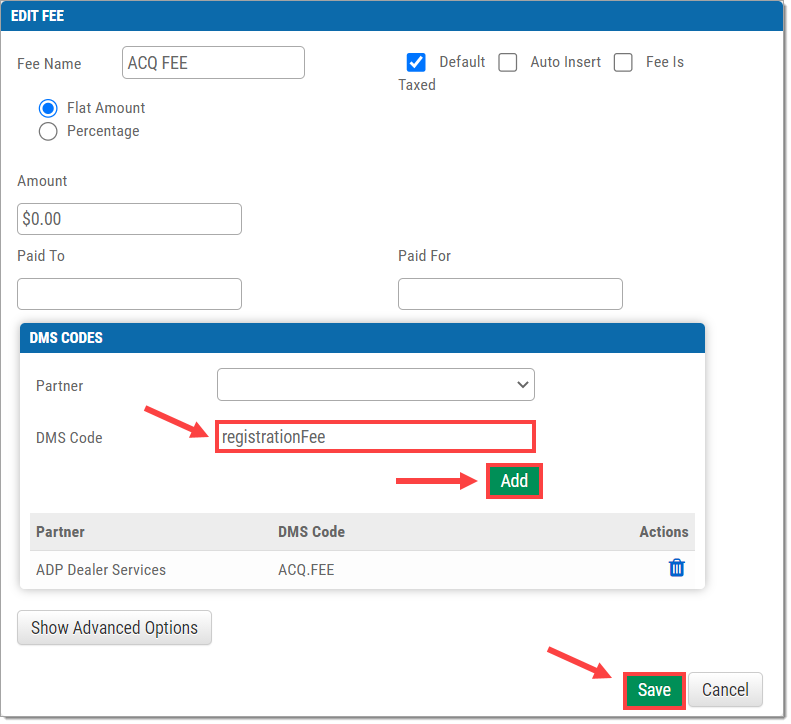Viewport: 791px width, 724px height.
Task: Enable the Auto Insert checkbox
Action: click(x=507, y=63)
